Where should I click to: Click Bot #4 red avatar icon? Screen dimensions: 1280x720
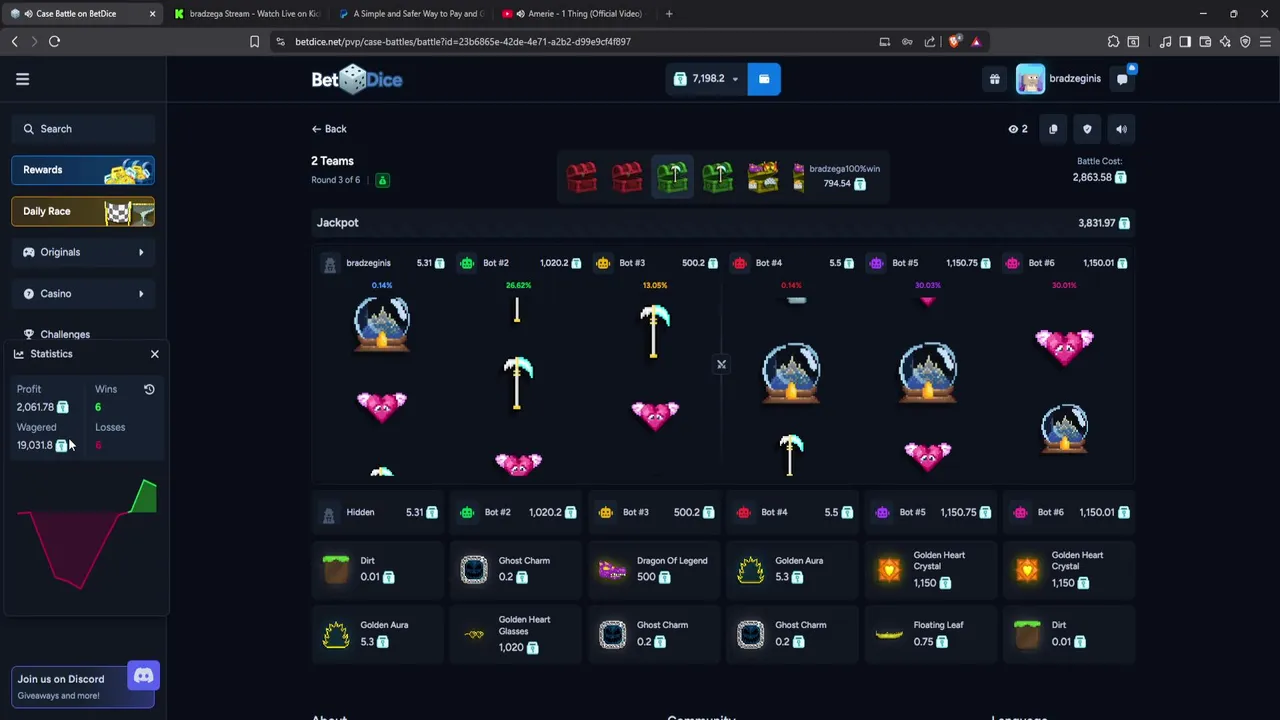(740, 263)
